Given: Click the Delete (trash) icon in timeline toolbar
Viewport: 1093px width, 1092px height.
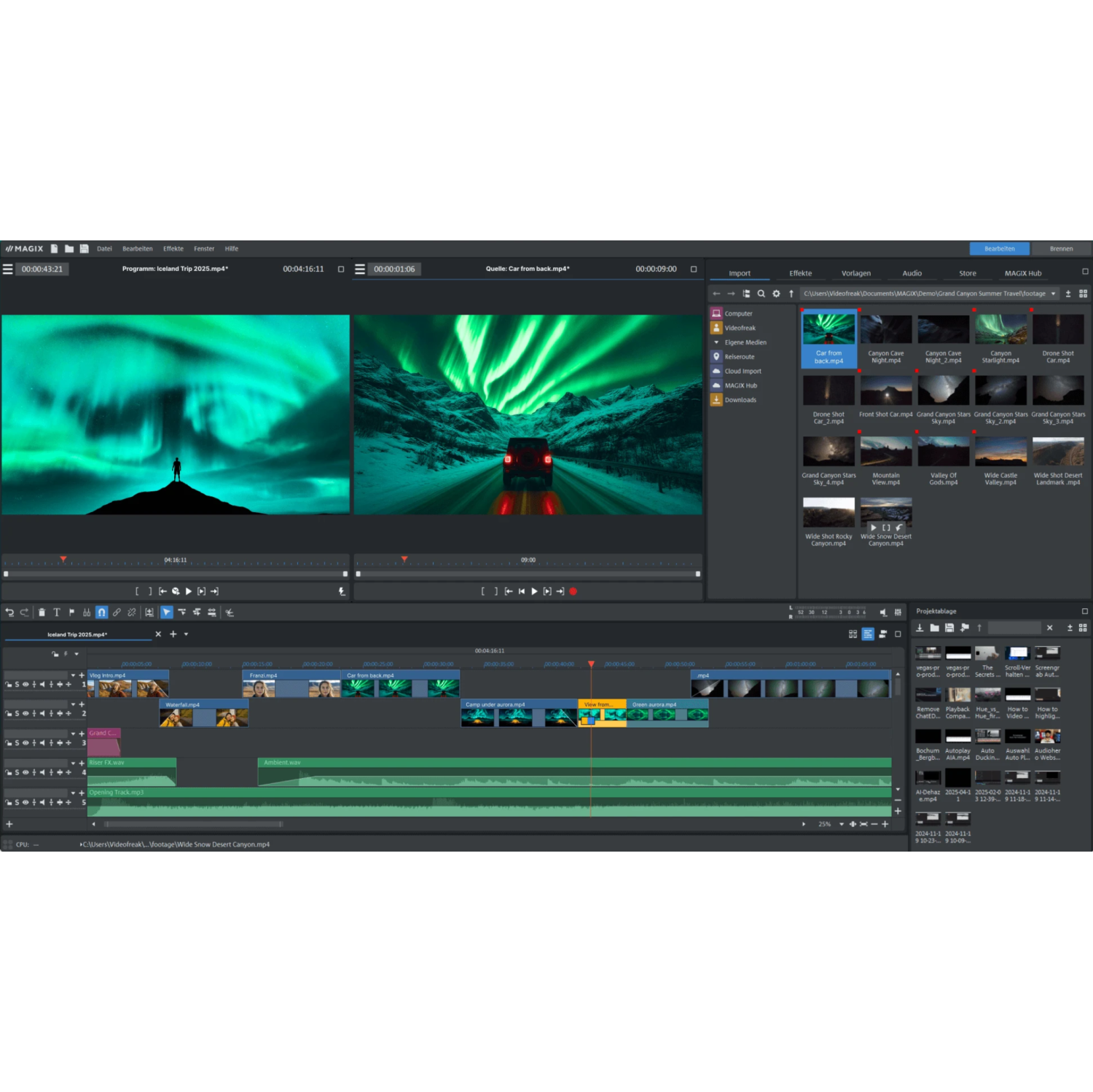Looking at the screenshot, I should [x=42, y=613].
